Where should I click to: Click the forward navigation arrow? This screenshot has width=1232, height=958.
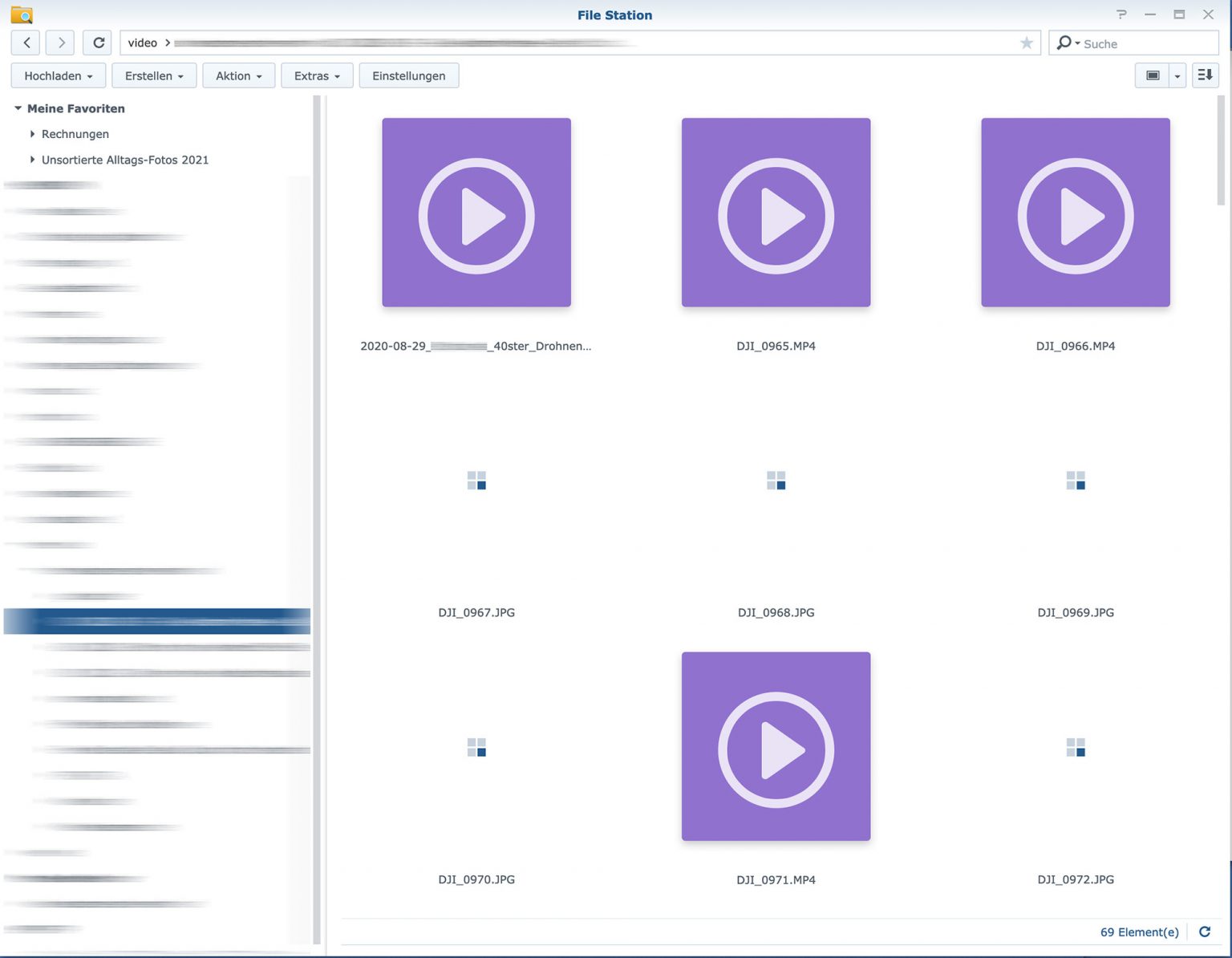click(x=60, y=43)
